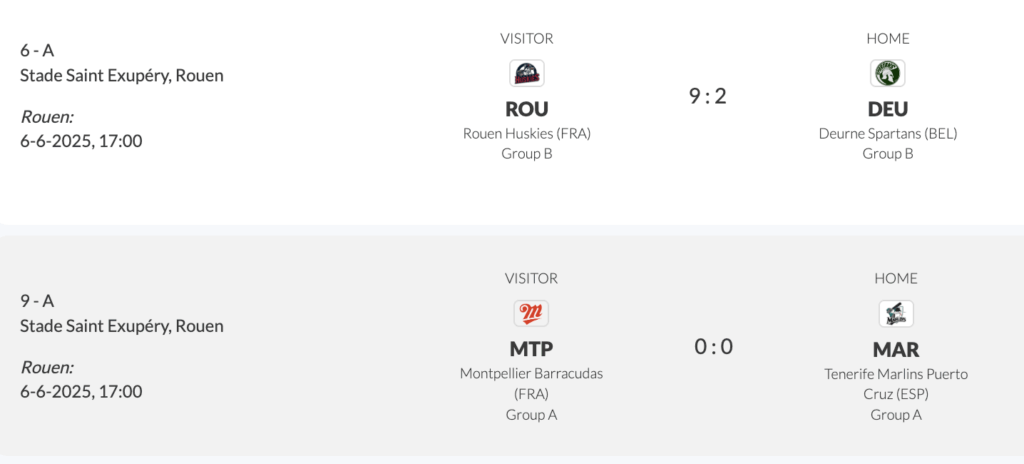The width and height of the screenshot is (1024, 464).
Task: Click the Rouen Huskies team logo
Action: coord(527,73)
